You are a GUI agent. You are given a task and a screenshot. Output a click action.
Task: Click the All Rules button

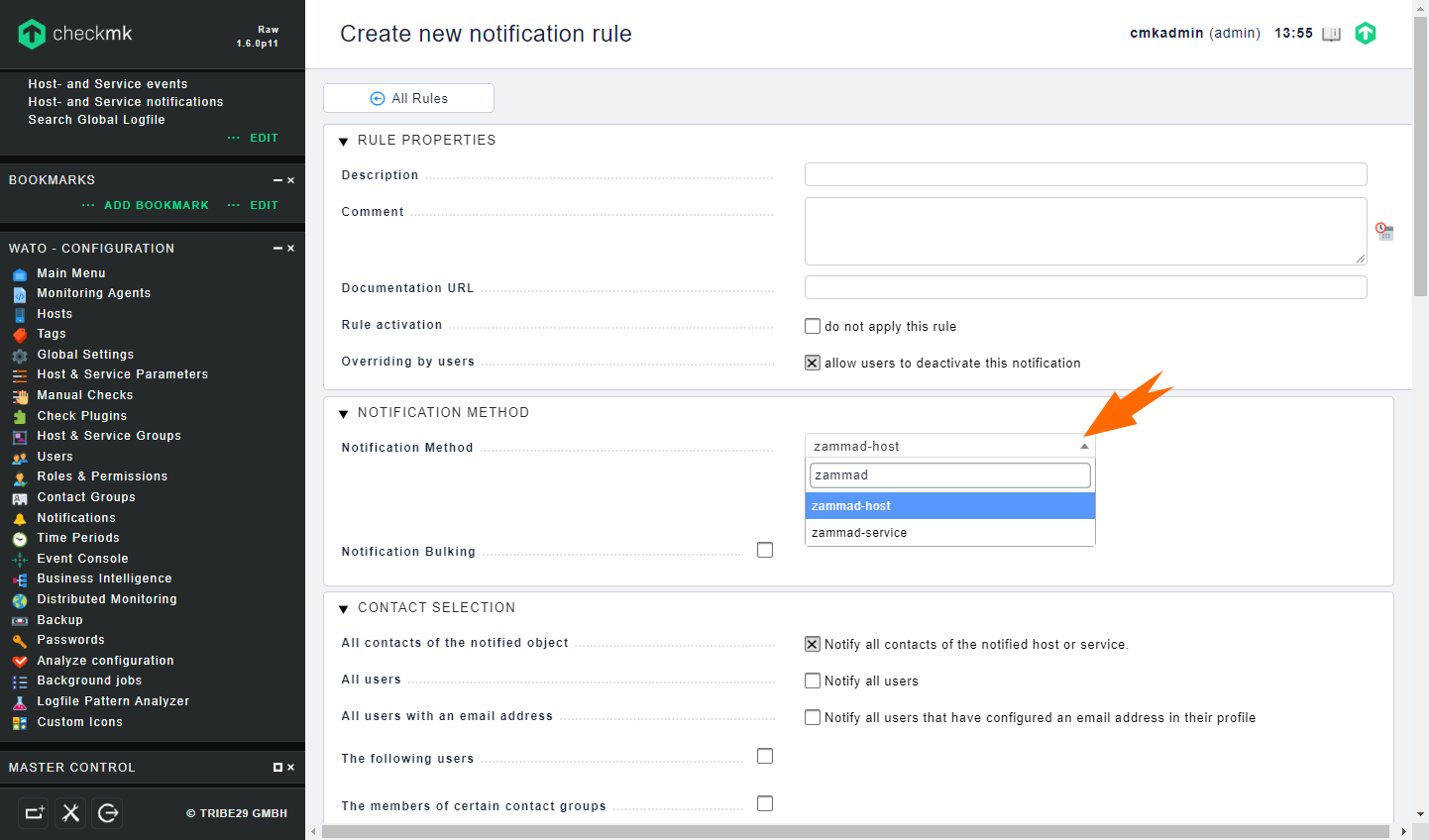[x=408, y=98]
